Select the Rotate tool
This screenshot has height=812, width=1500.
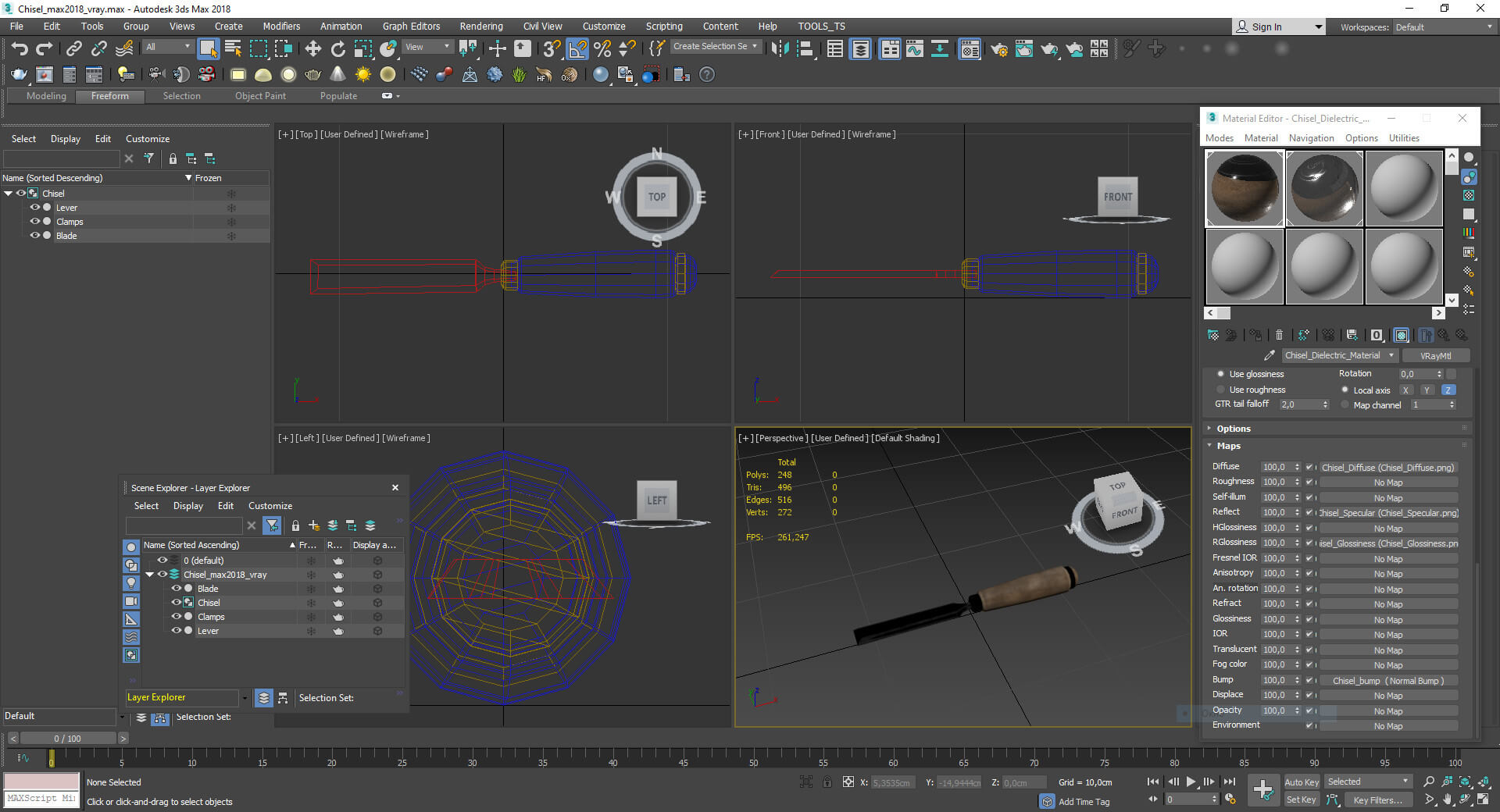pos(337,49)
